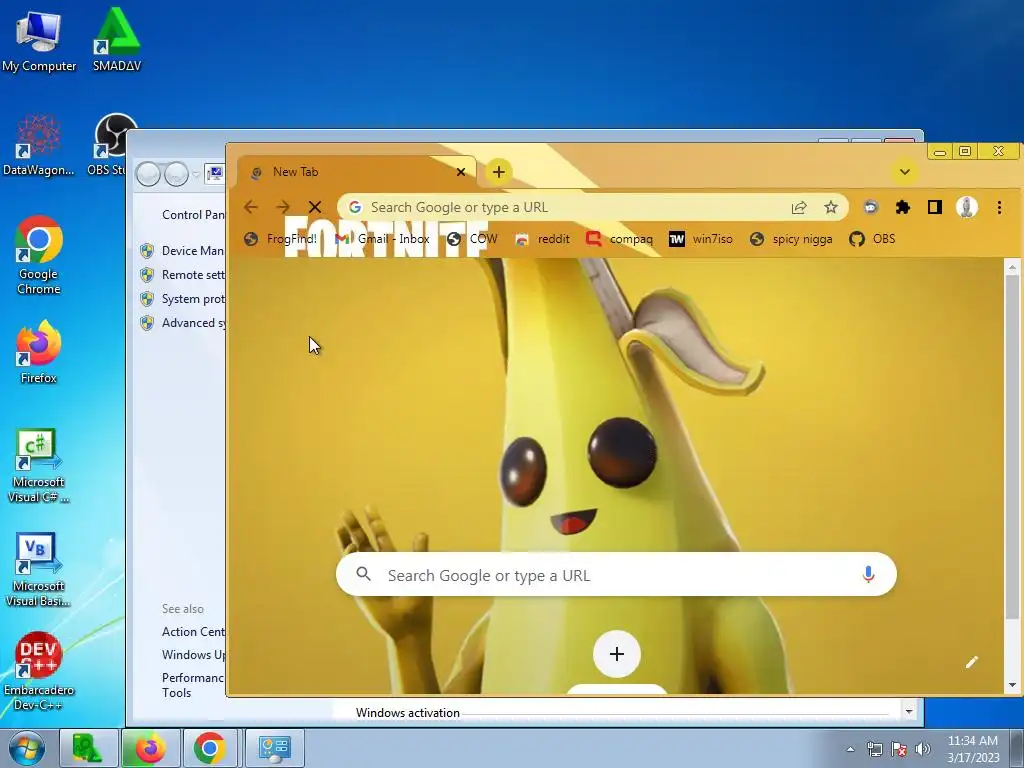
Task: Open Performance Tools link in System window
Action: tap(192, 685)
